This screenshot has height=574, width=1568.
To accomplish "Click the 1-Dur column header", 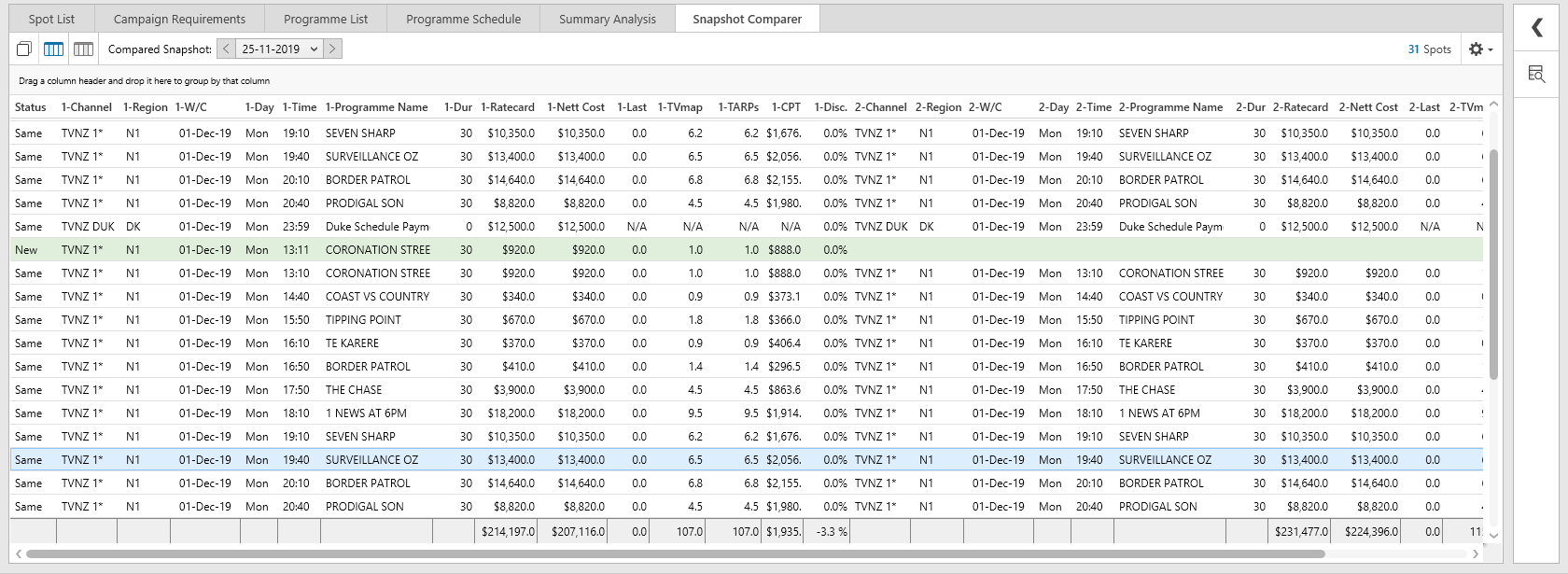I will [458, 107].
